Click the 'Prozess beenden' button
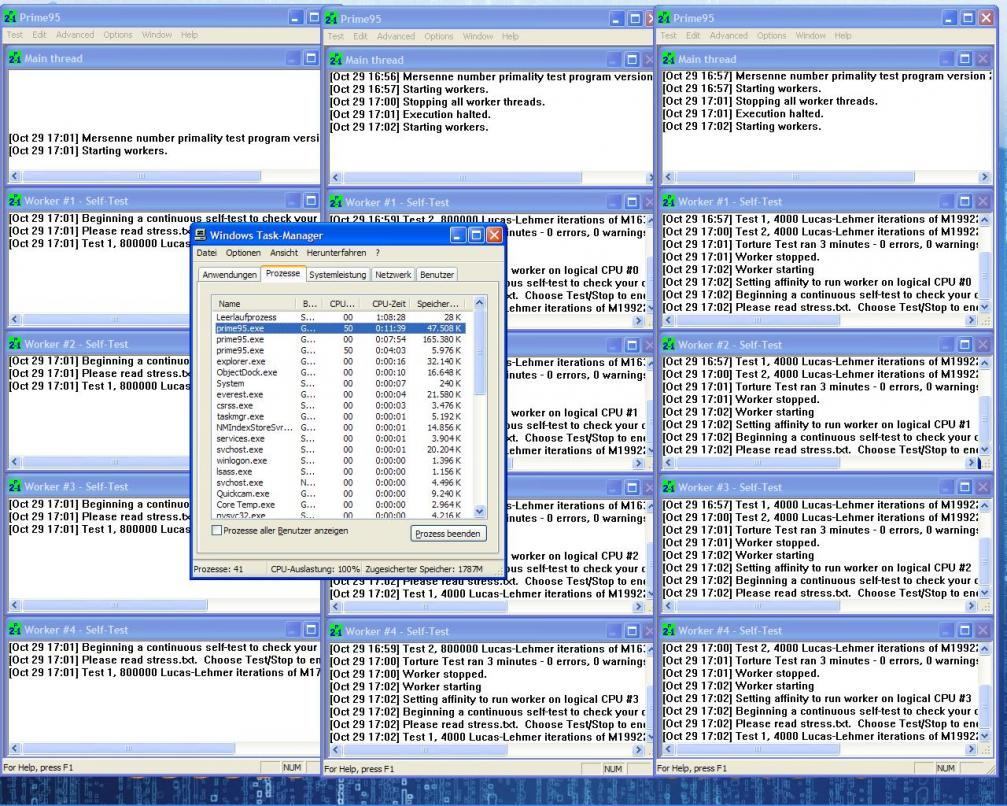The height and width of the screenshot is (806, 1007). 448,534
